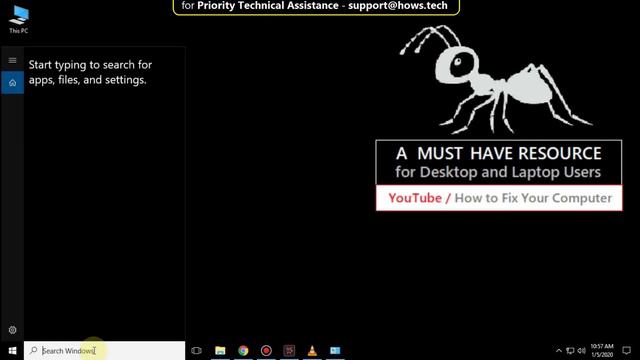Expand the search panel hamburger menu
Screen dimensions: 640x360
12,60
